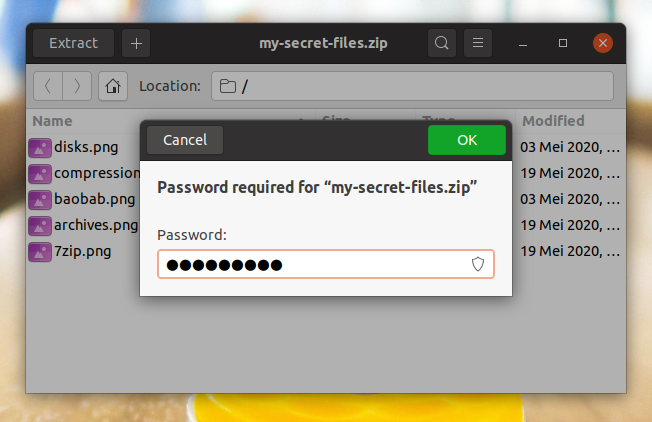Click the Extract button
Image resolution: width=652 pixels, height=422 pixels.
pos(73,43)
